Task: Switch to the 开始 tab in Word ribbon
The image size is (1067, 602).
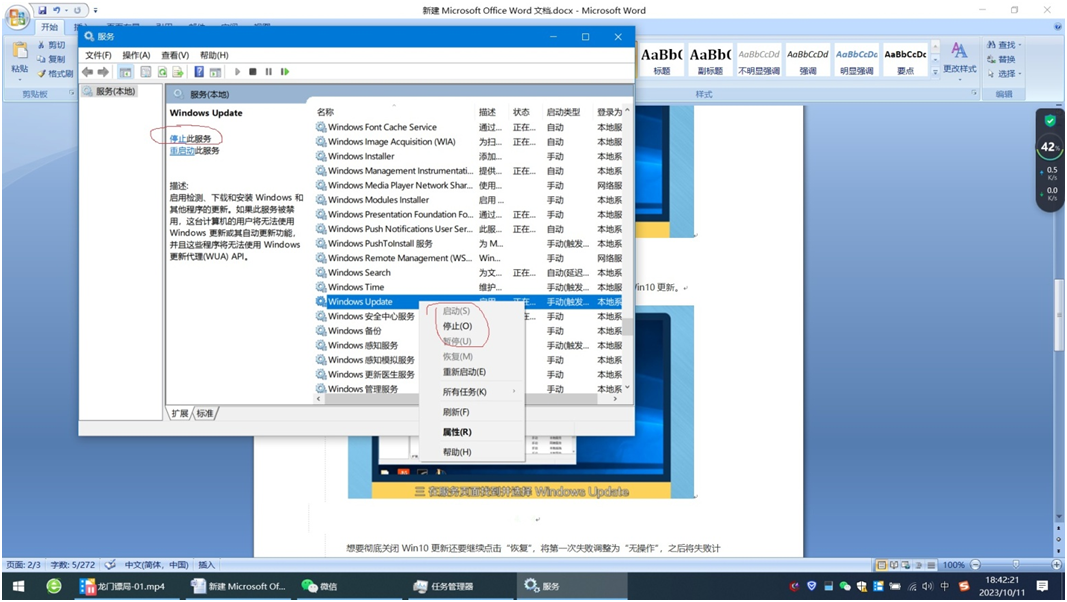Action: pyautogui.click(x=50, y=27)
